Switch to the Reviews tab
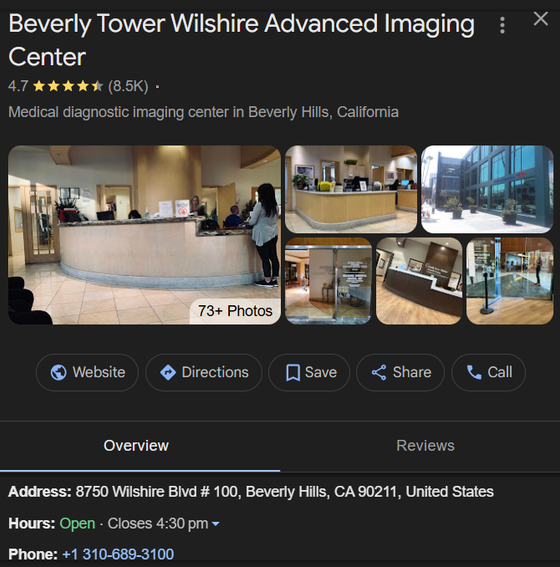 point(425,446)
